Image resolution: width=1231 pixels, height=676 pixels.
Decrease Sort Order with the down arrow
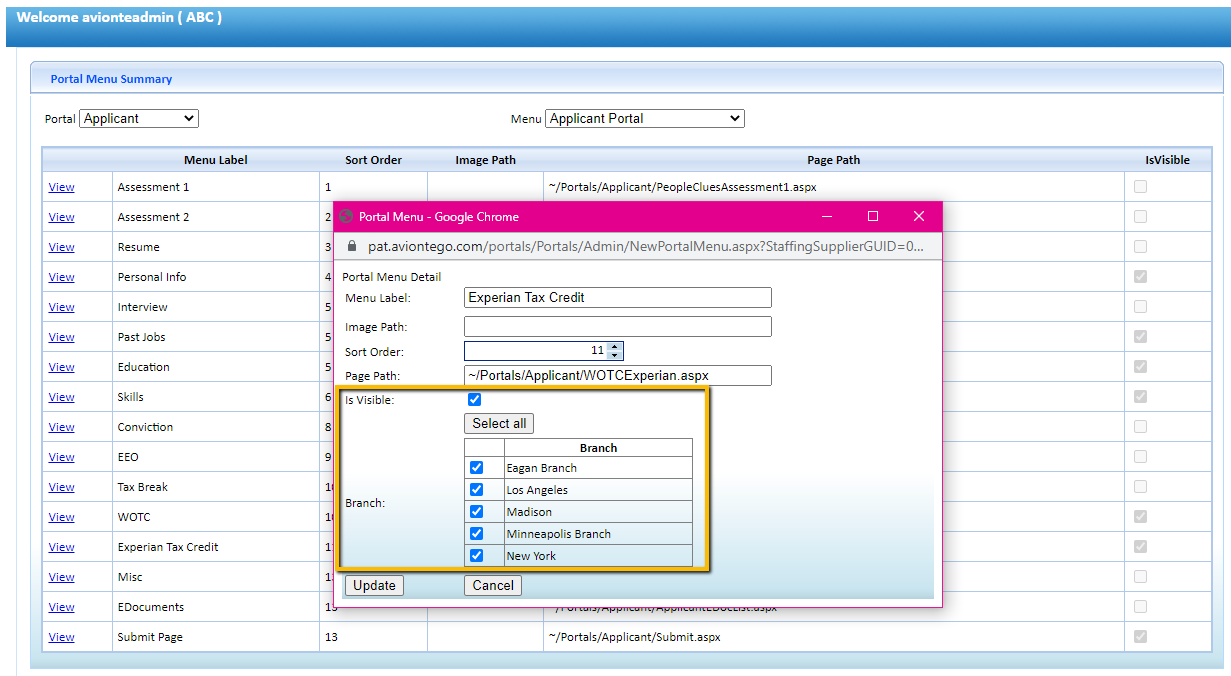coord(615,355)
